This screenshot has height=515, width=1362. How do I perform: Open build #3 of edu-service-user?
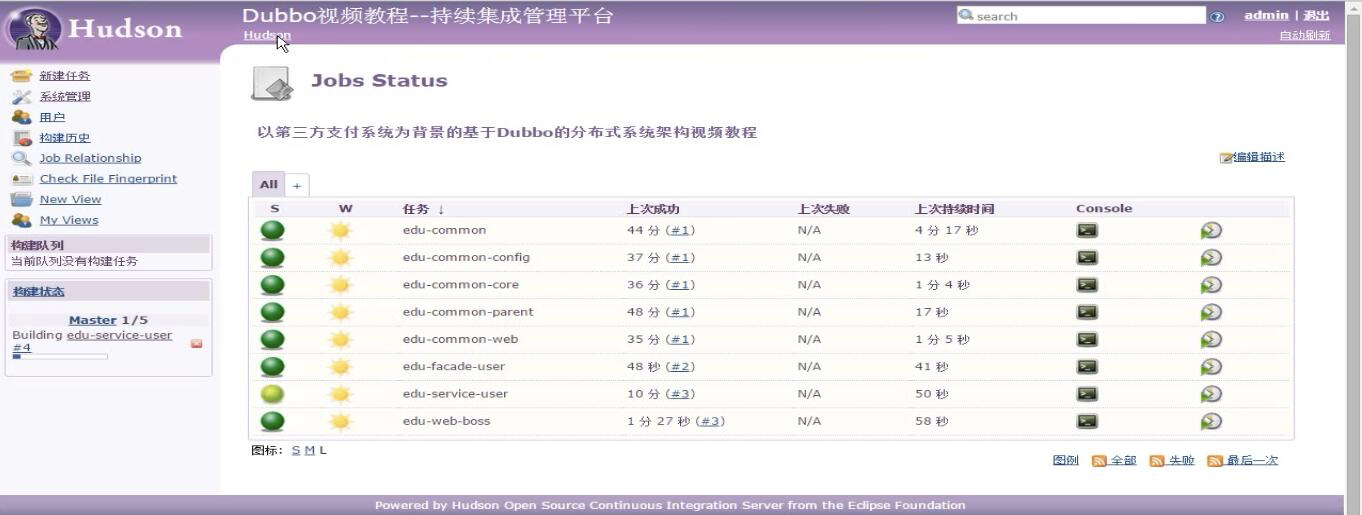pos(681,394)
